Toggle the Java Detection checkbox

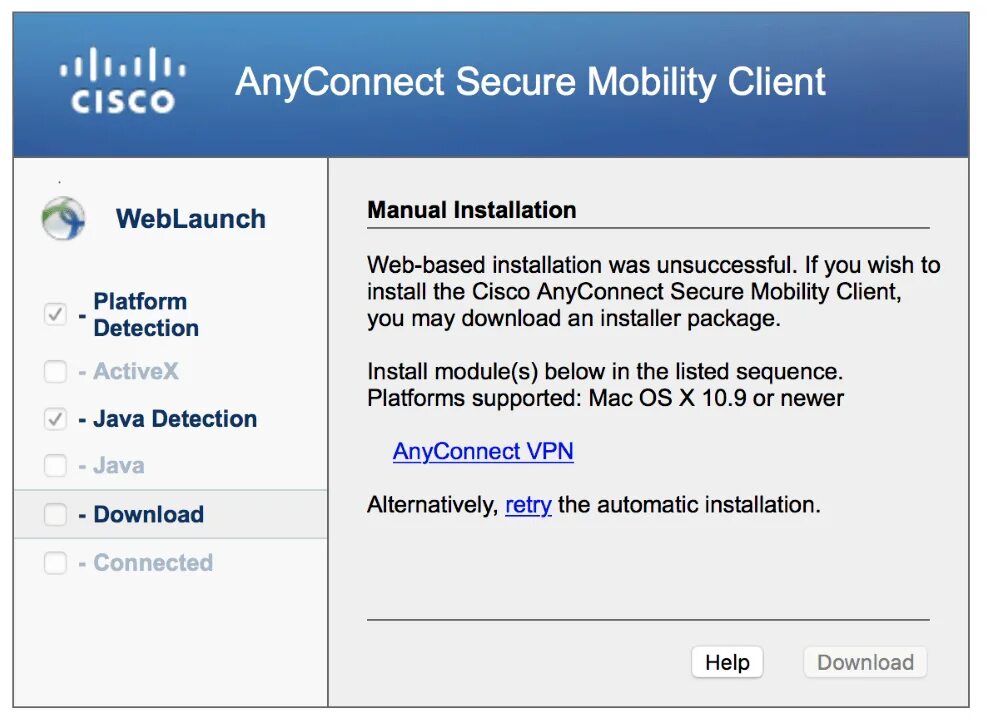[55, 419]
